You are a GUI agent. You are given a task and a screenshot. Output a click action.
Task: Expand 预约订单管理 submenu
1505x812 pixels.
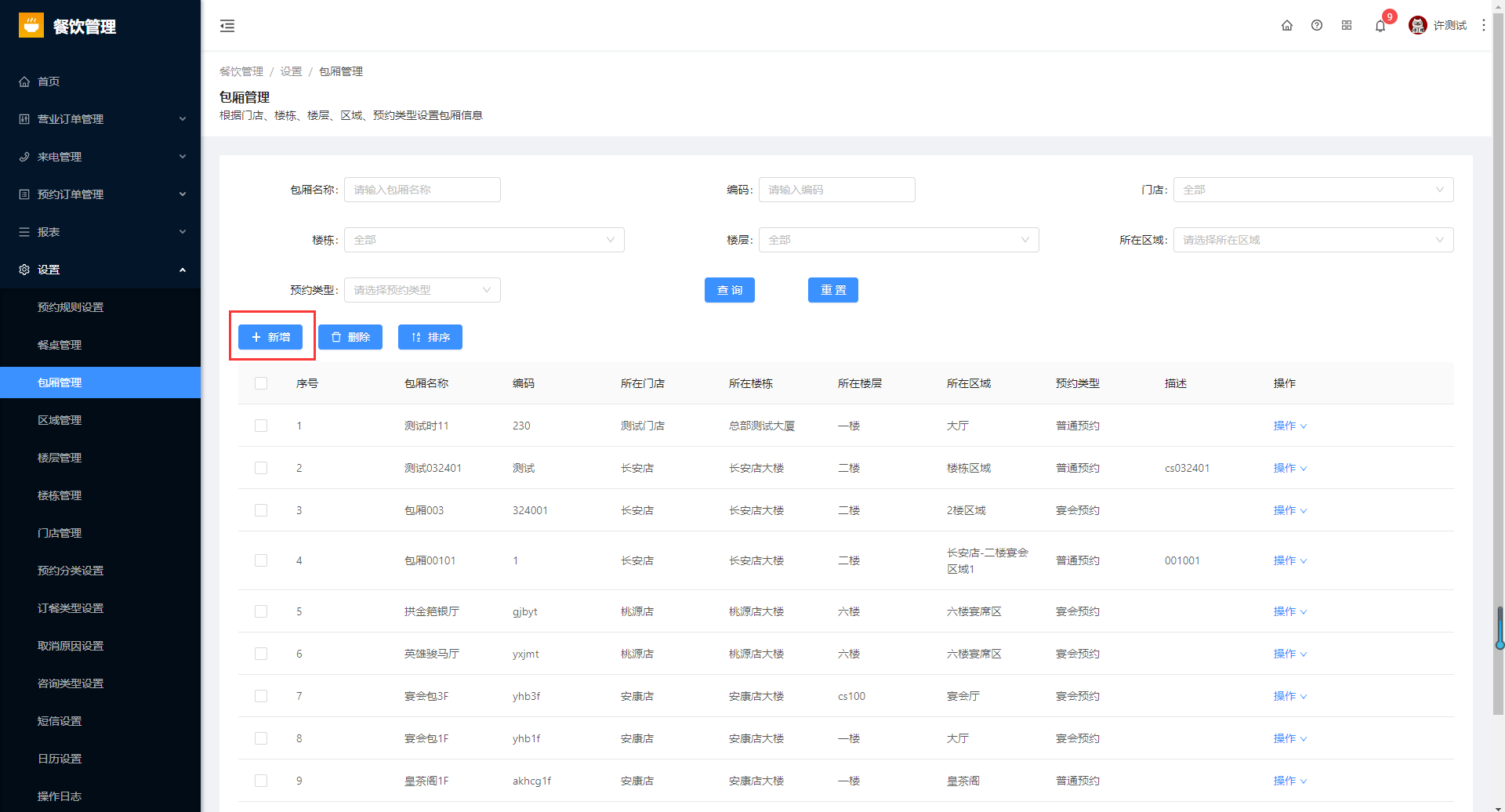[183, 194]
